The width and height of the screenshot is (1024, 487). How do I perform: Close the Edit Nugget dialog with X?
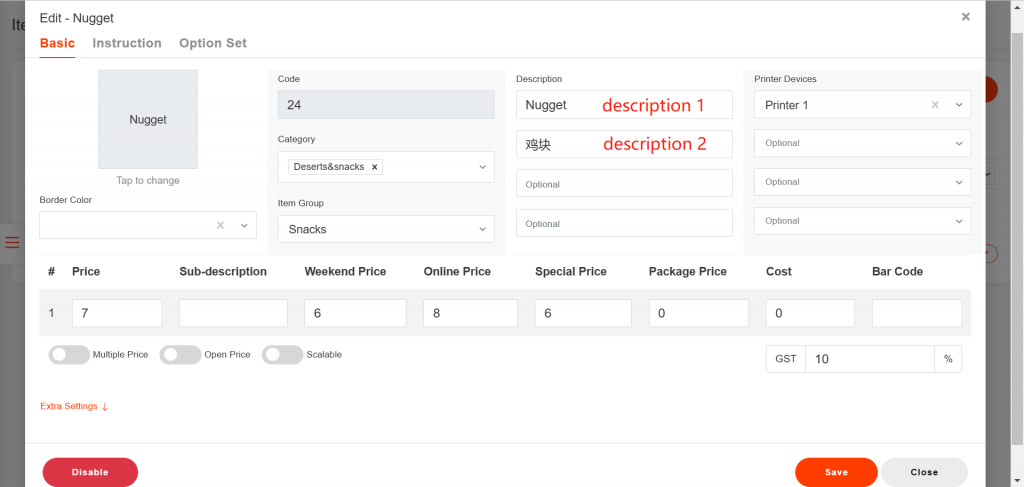point(965,17)
